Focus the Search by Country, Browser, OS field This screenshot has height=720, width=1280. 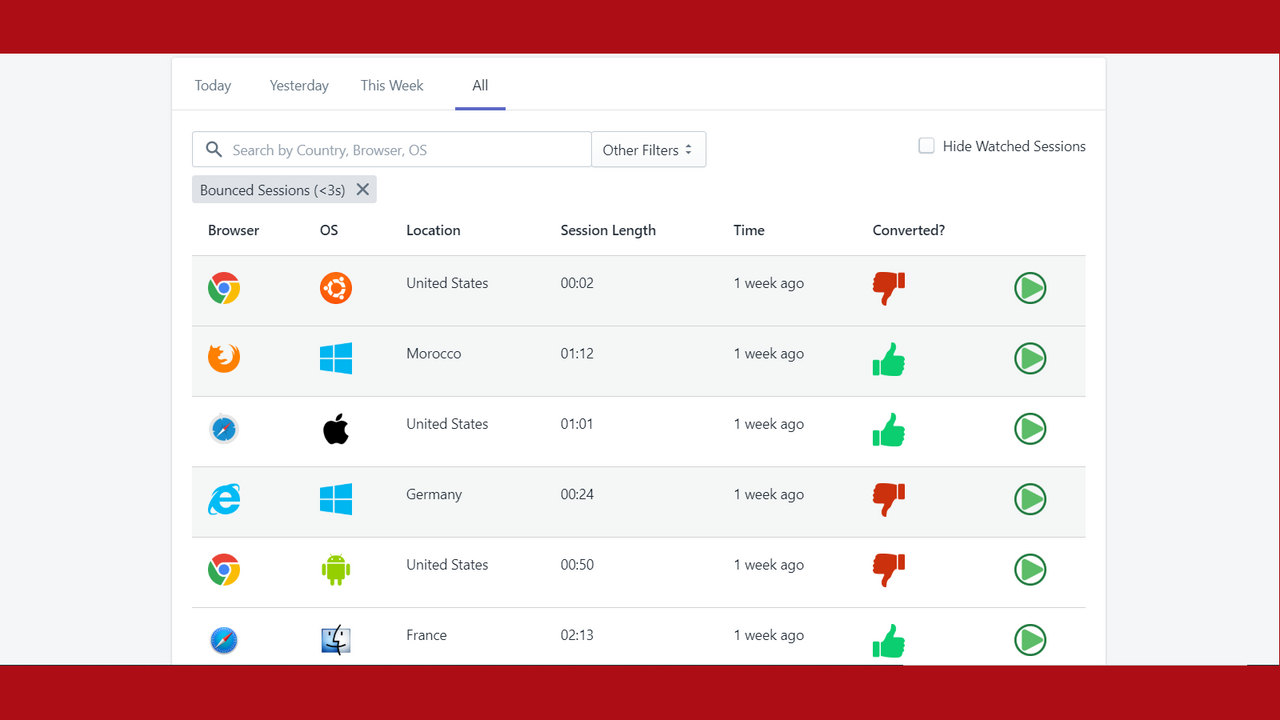392,149
